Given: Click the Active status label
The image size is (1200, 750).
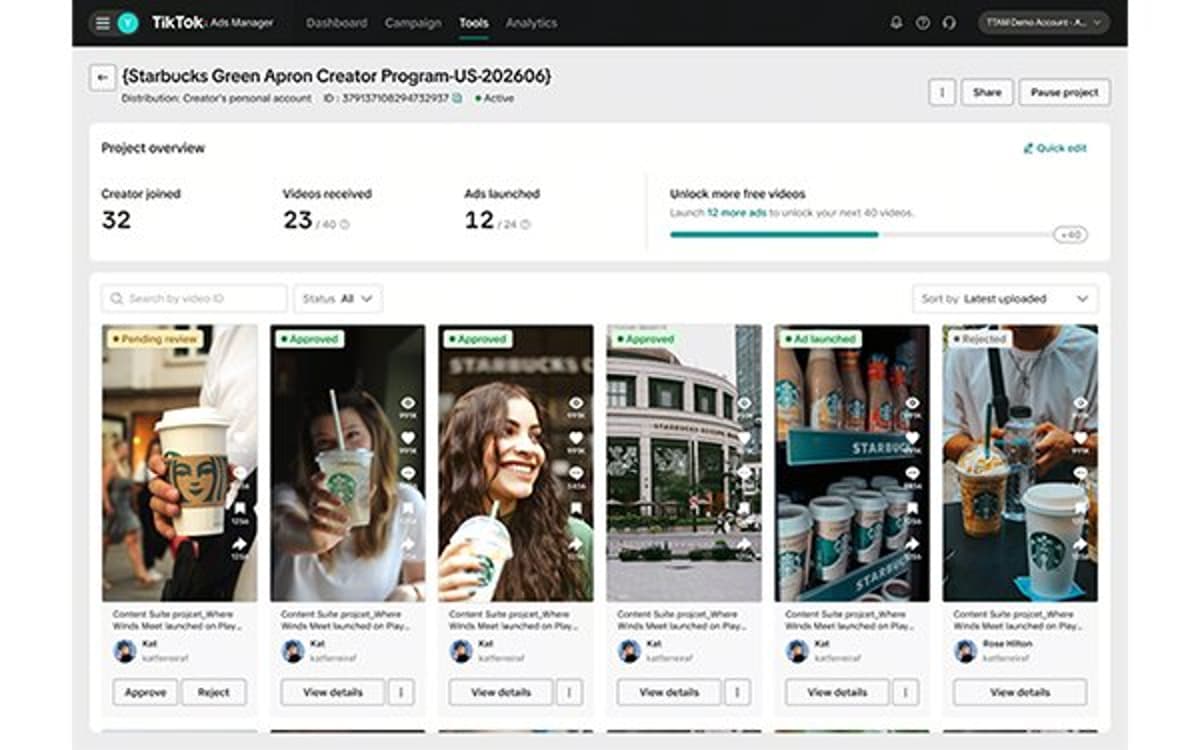Looking at the screenshot, I should [494, 99].
